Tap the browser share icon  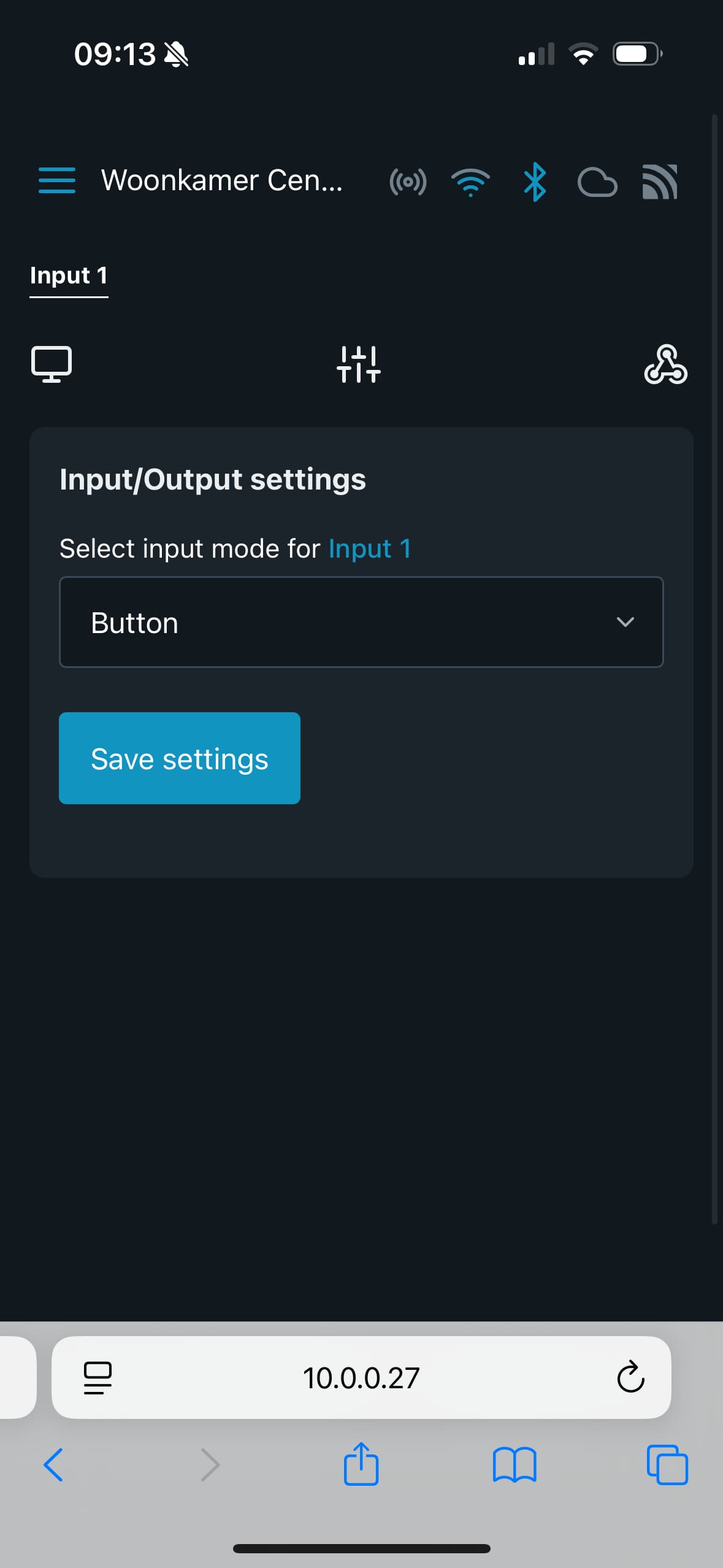click(x=361, y=1464)
